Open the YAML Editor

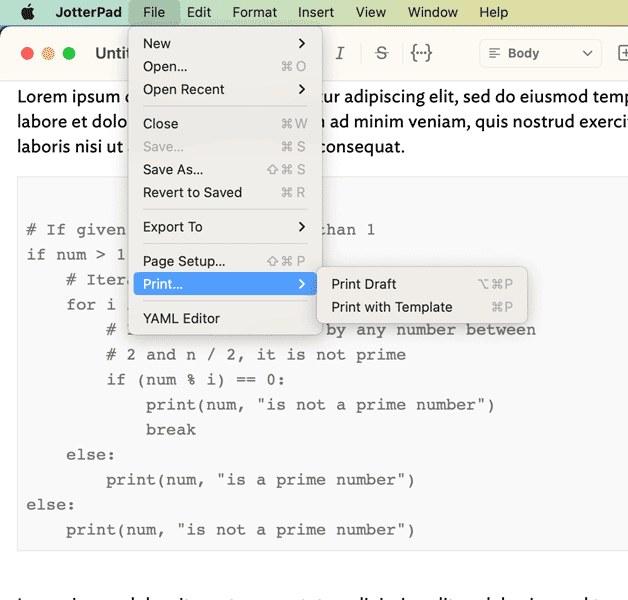click(x=225, y=318)
